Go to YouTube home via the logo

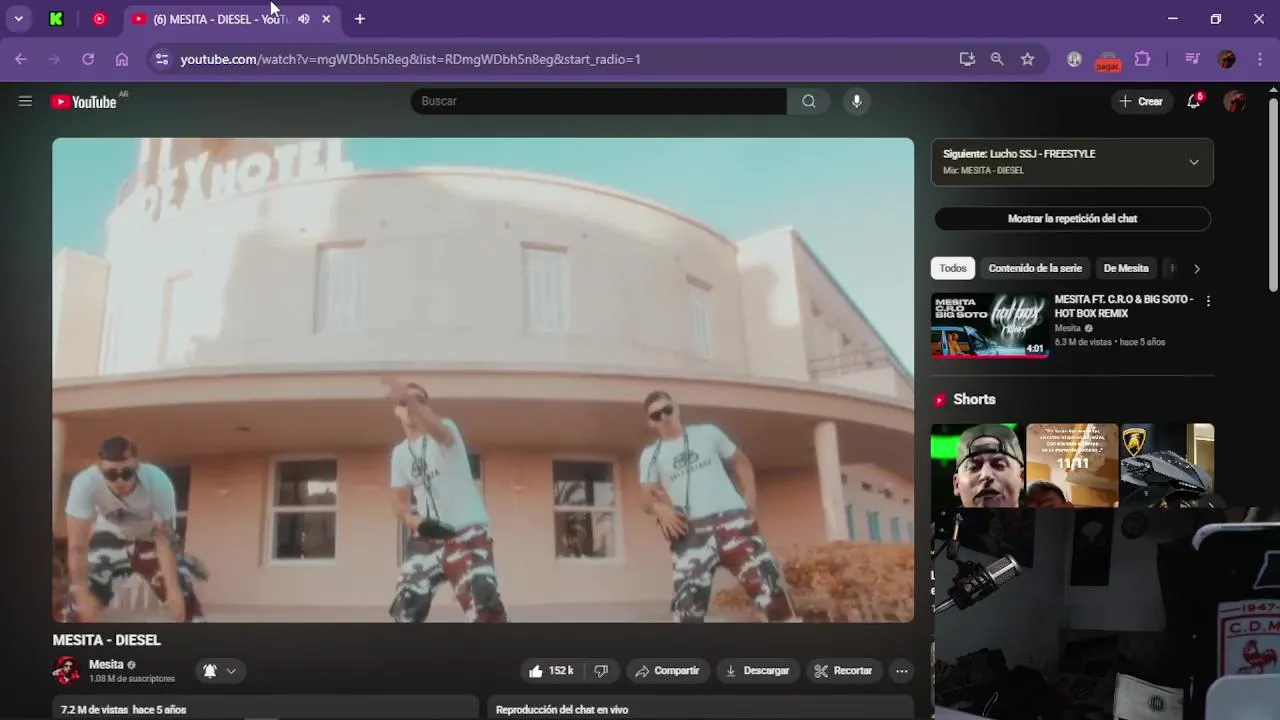(84, 101)
